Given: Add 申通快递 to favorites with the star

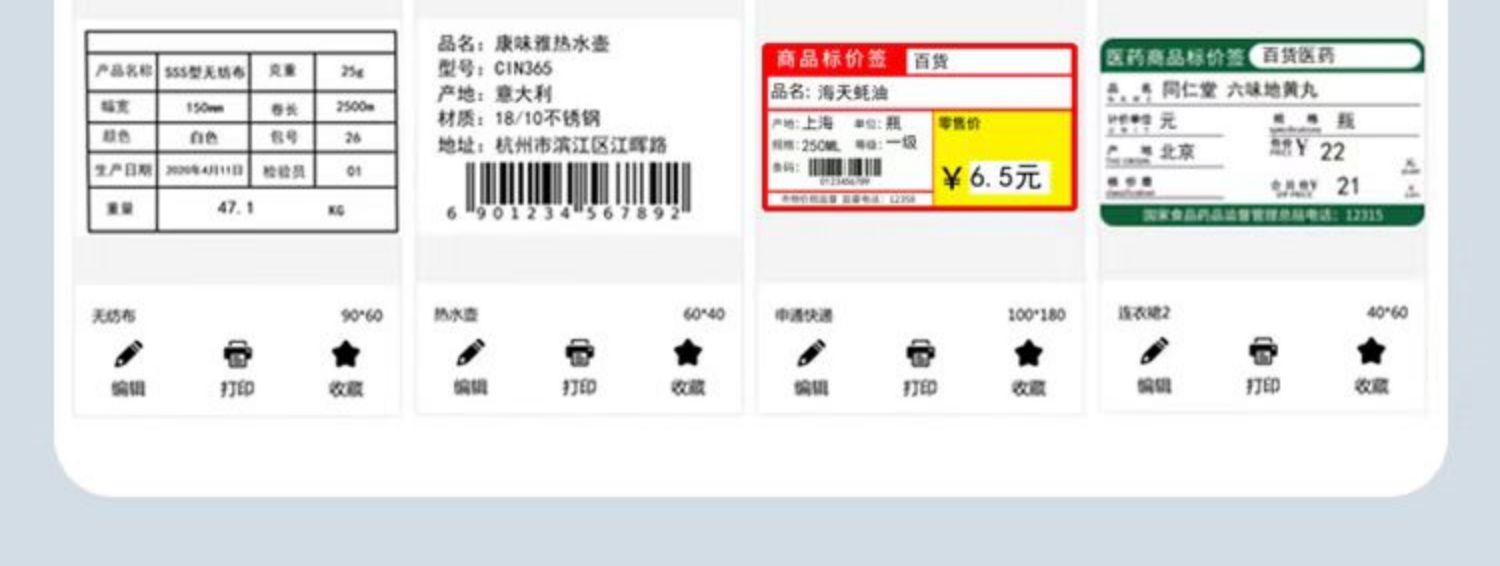Looking at the screenshot, I should [x=1029, y=353].
